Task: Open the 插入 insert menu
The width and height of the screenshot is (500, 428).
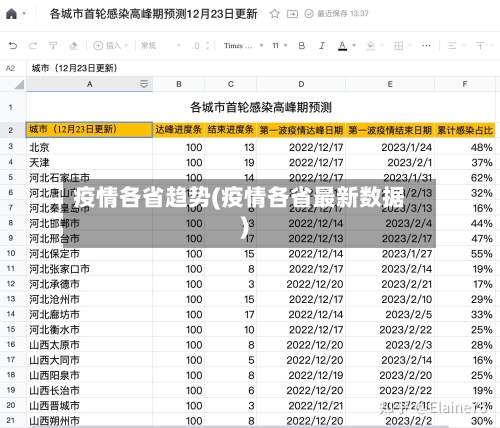Action: (111, 45)
